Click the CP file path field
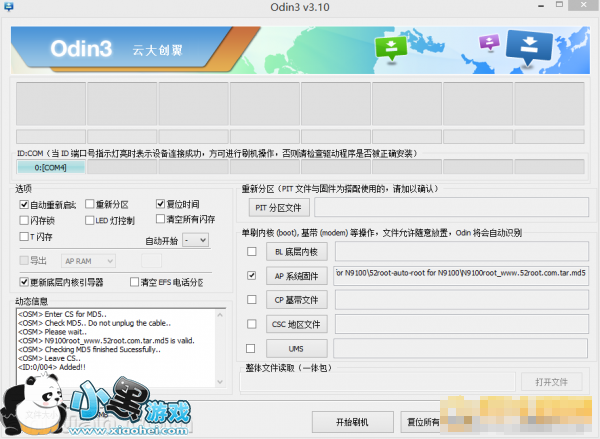This screenshot has height=439, width=600. [x=462, y=300]
